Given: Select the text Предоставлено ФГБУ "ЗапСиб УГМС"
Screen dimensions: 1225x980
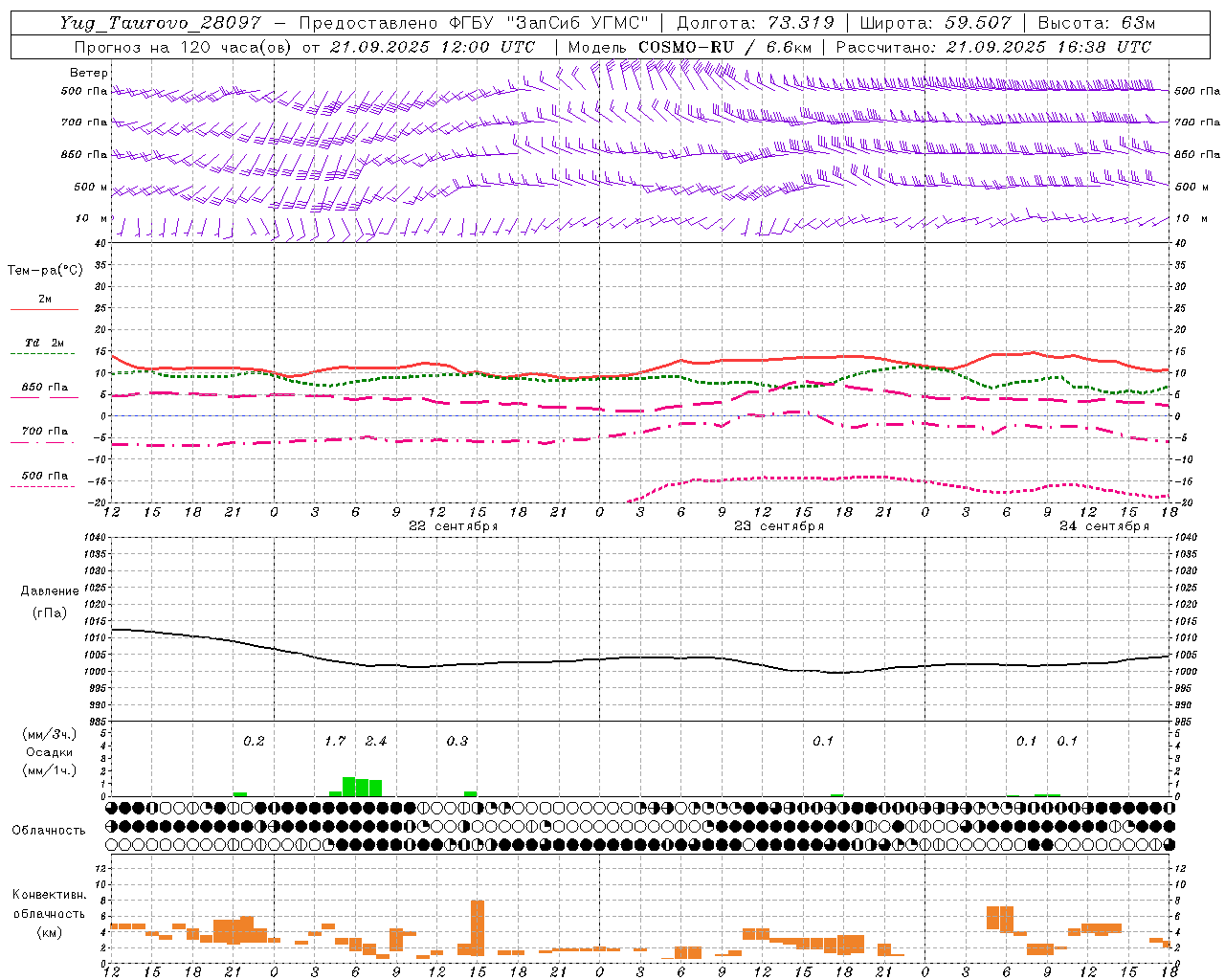Looking at the screenshot, I should 476,23.
